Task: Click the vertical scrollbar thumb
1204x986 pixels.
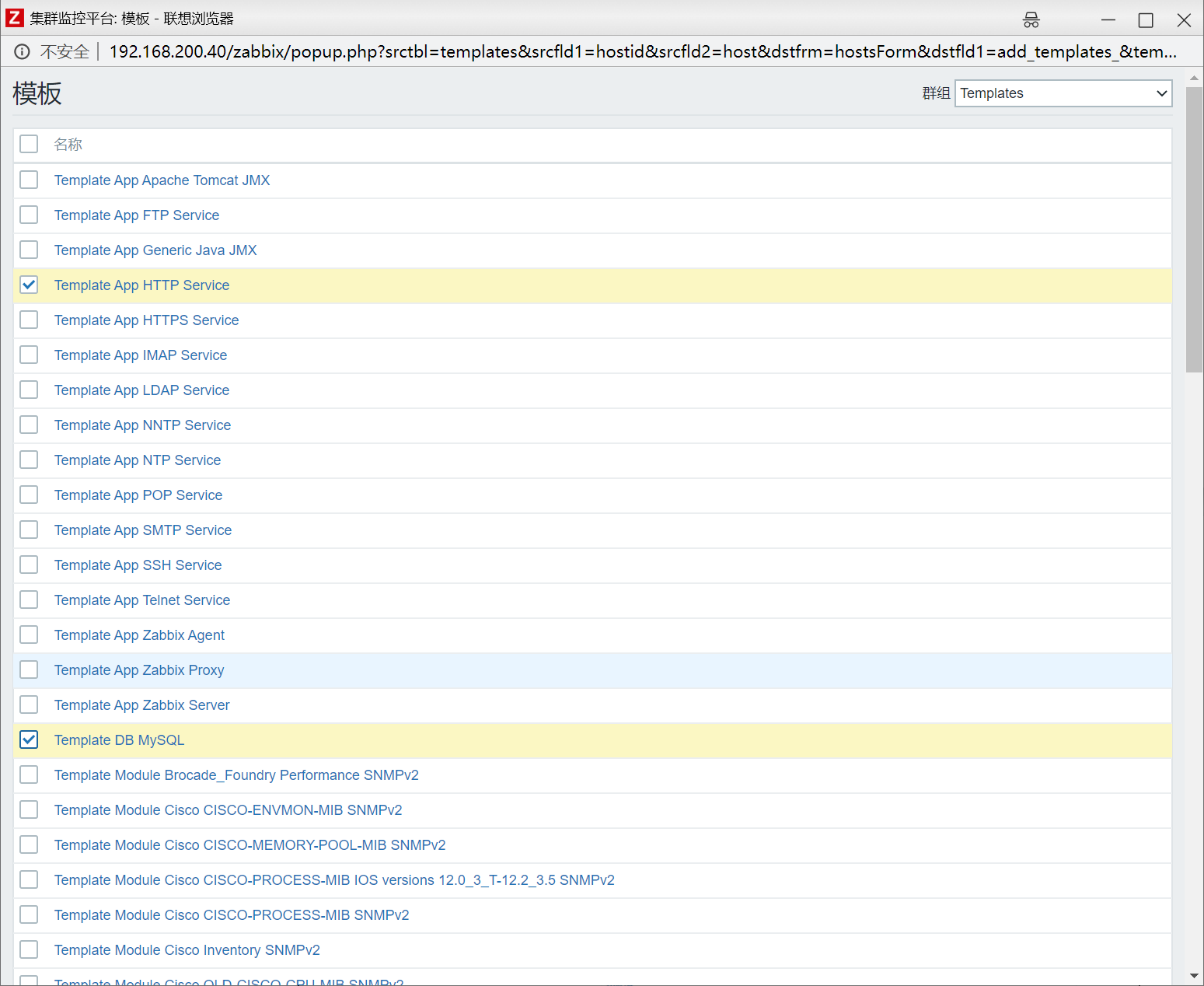Action: 1194,229
